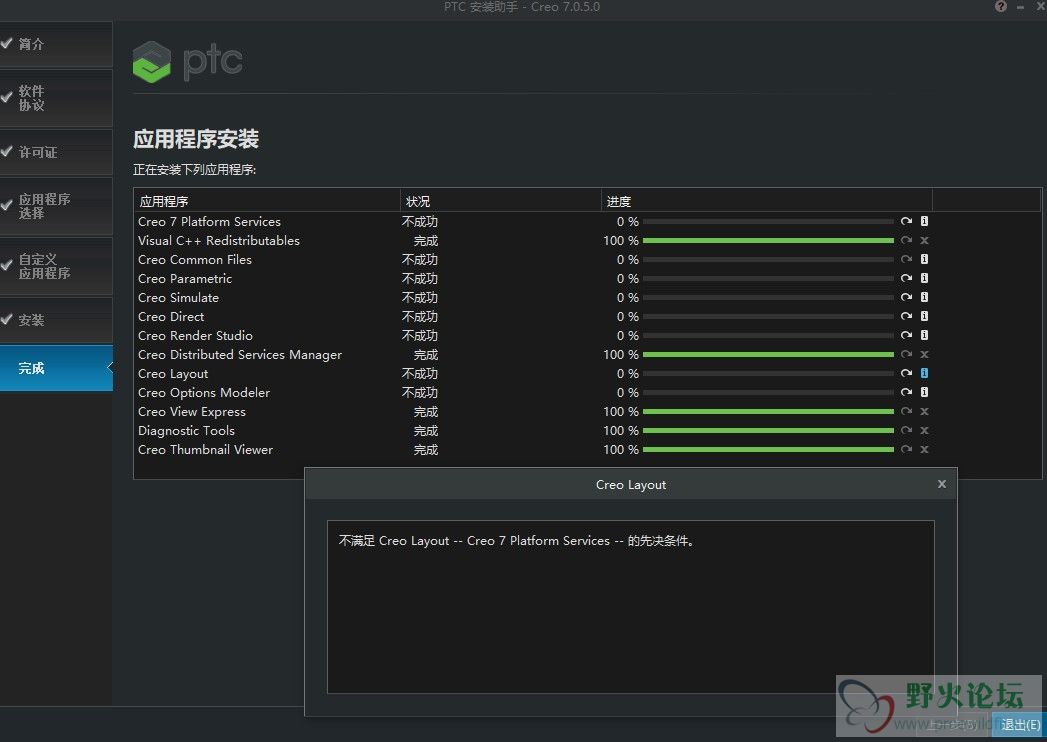Click X icon for Creo Distributed Services Manager
This screenshot has width=1047, height=742.
pyautogui.click(x=924, y=355)
